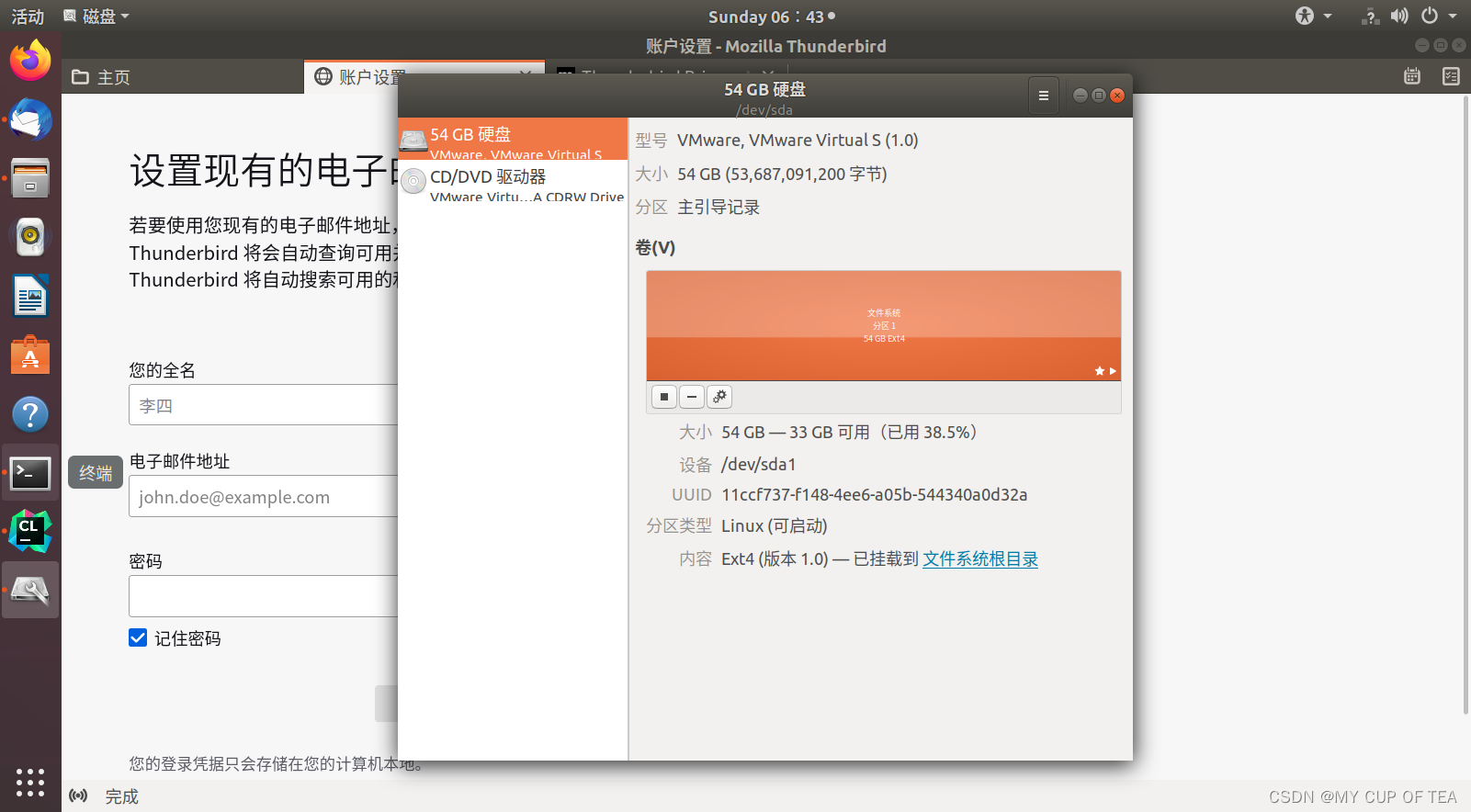1471x812 pixels.
Task: Open the Thunderbird calendar icon
Action: pyautogui.click(x=1412, y=76)
